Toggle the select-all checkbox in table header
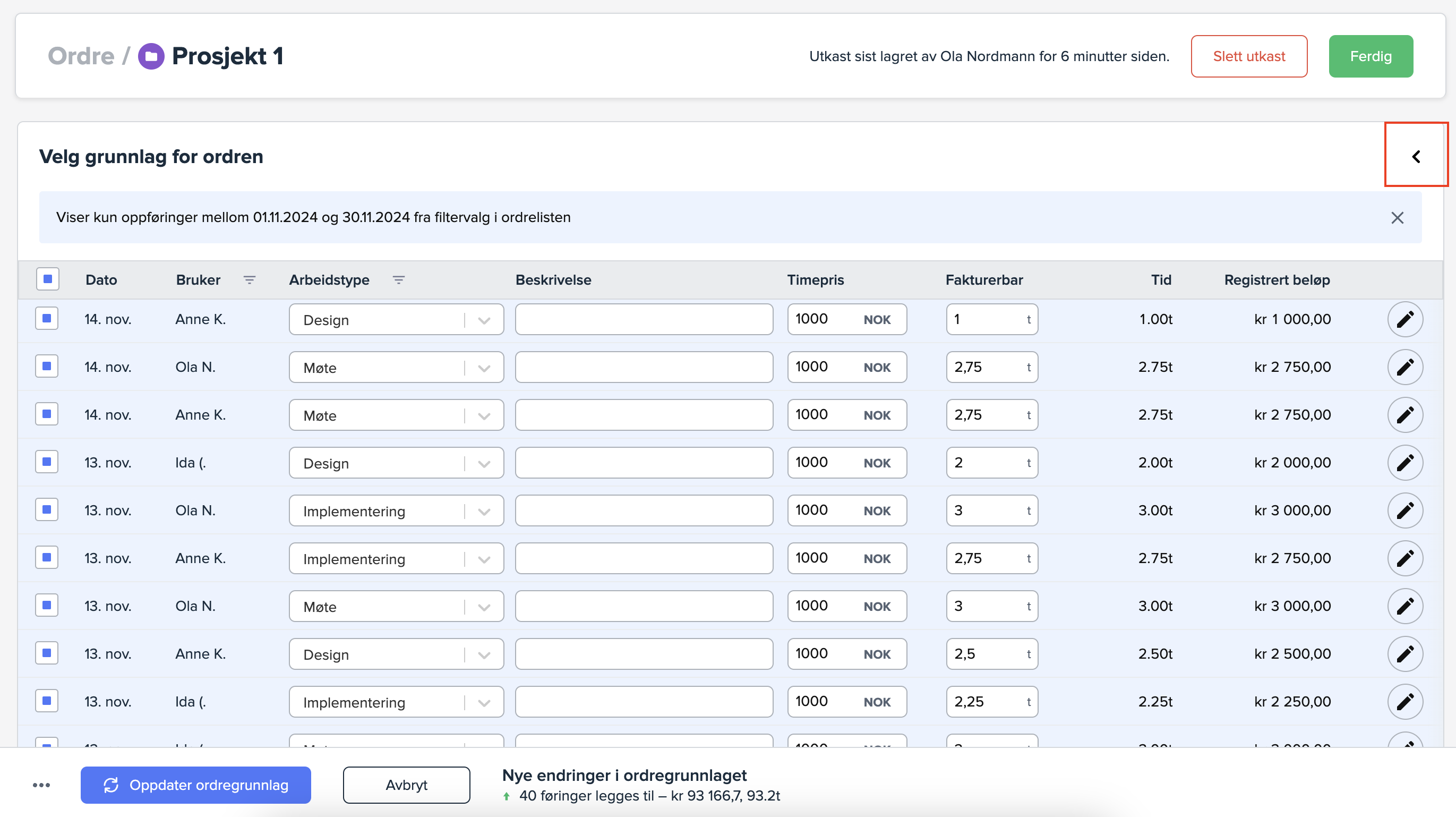 tap(47, 279)
